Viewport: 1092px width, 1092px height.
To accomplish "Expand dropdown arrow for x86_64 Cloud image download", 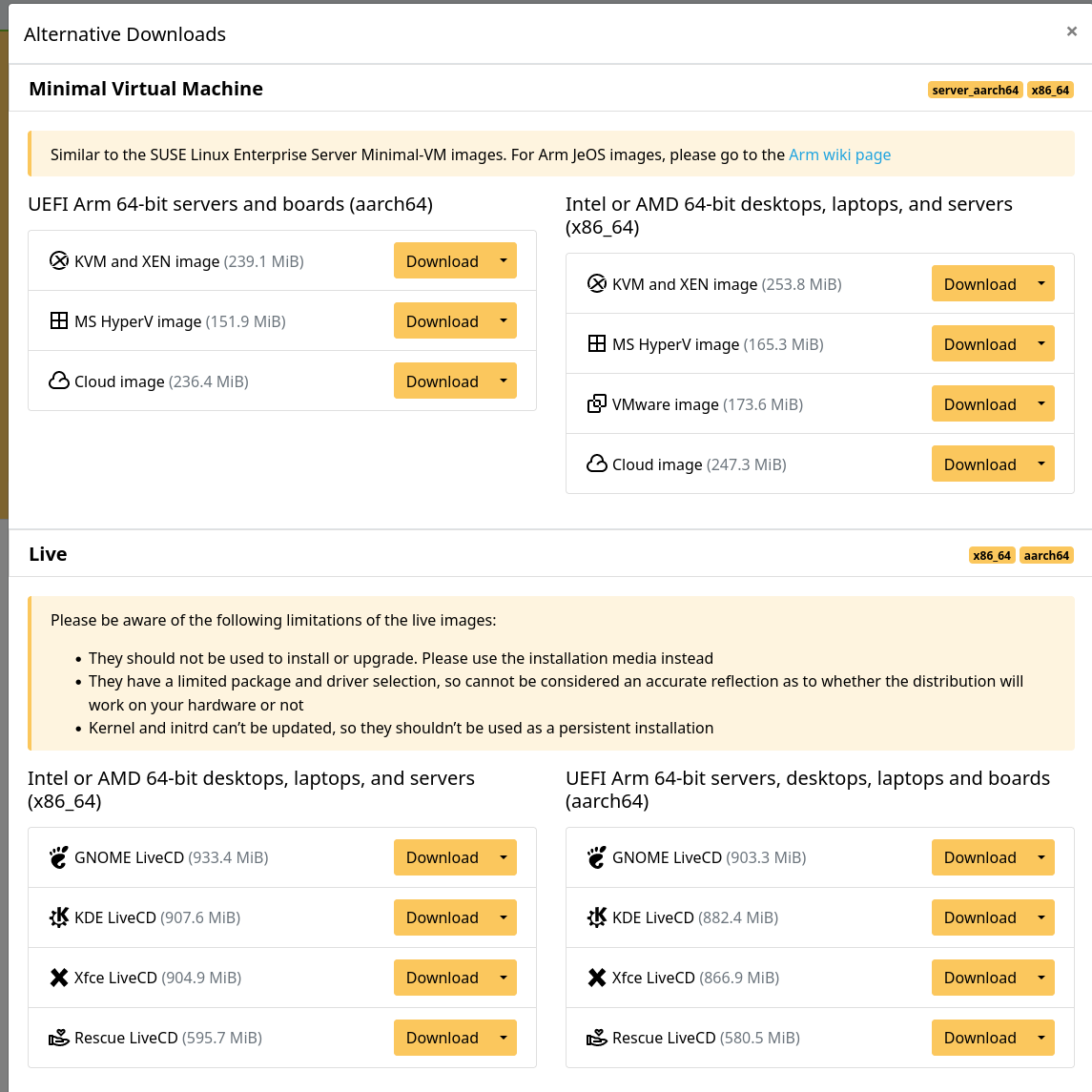I will pyautogui.click(x=1041, y=464).
